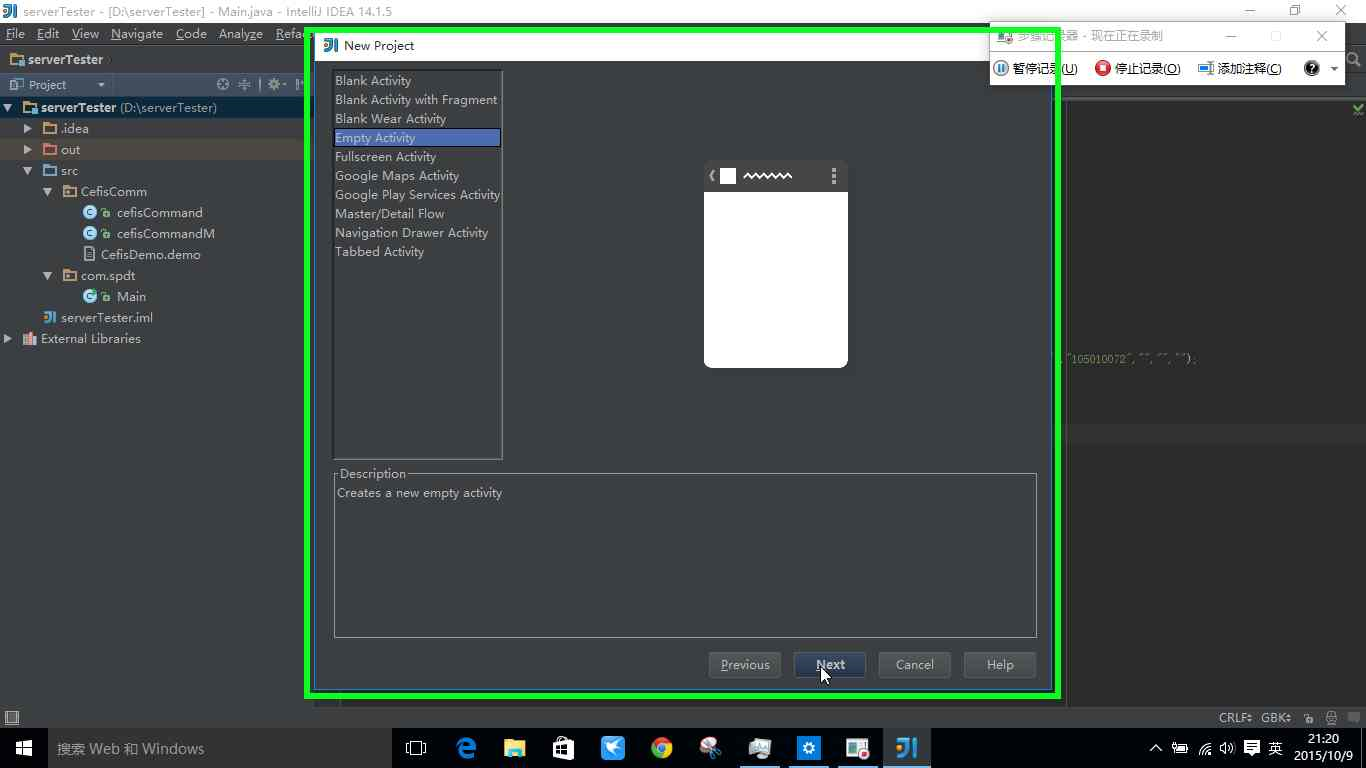Viewport: 1366px width, 768px height.
Task: Click the IntelliJ IDEA taskbar icon
Action: [x=907, y=748]
